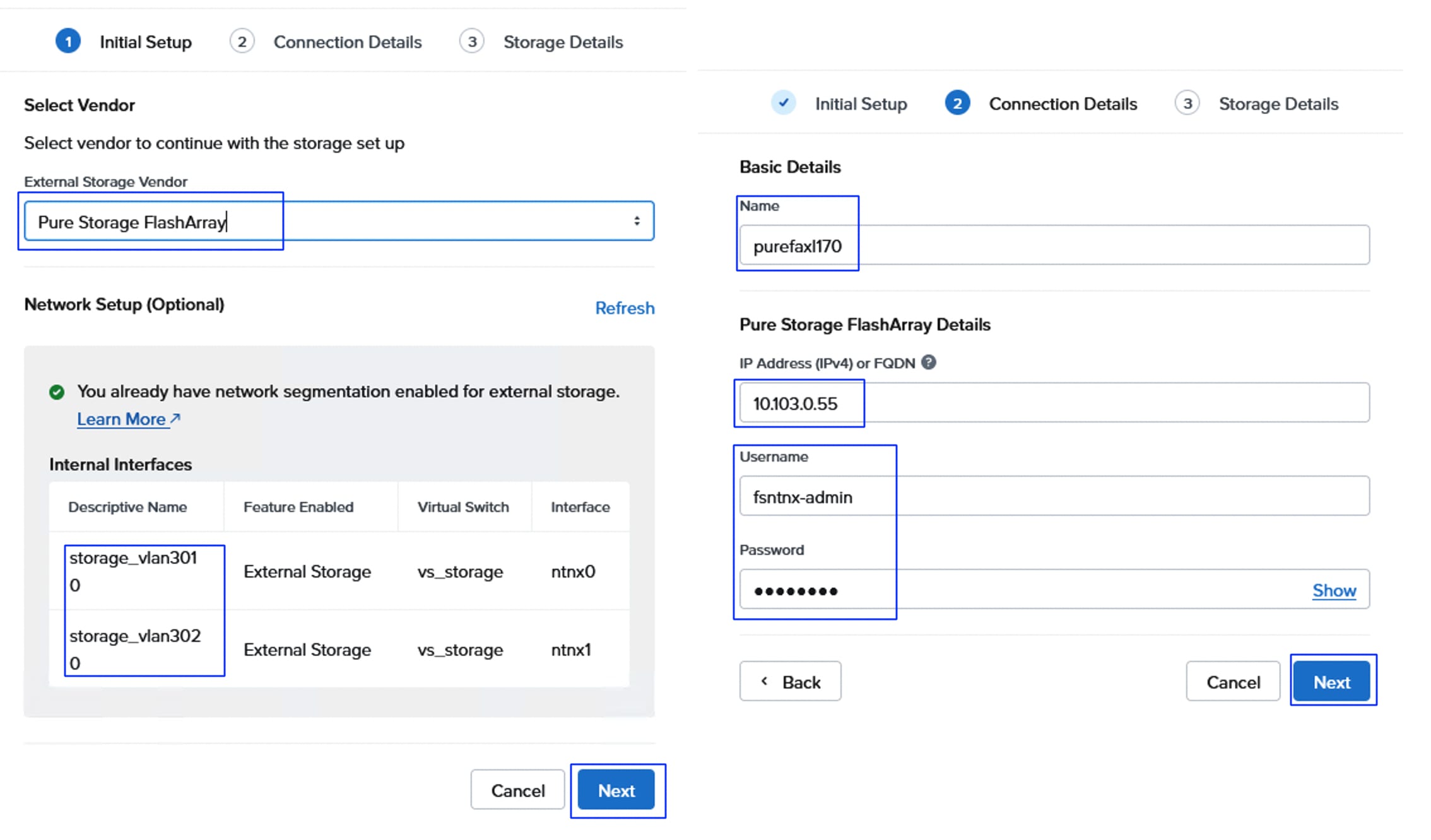Click the green network segmentation check icon

click(57, 392)
